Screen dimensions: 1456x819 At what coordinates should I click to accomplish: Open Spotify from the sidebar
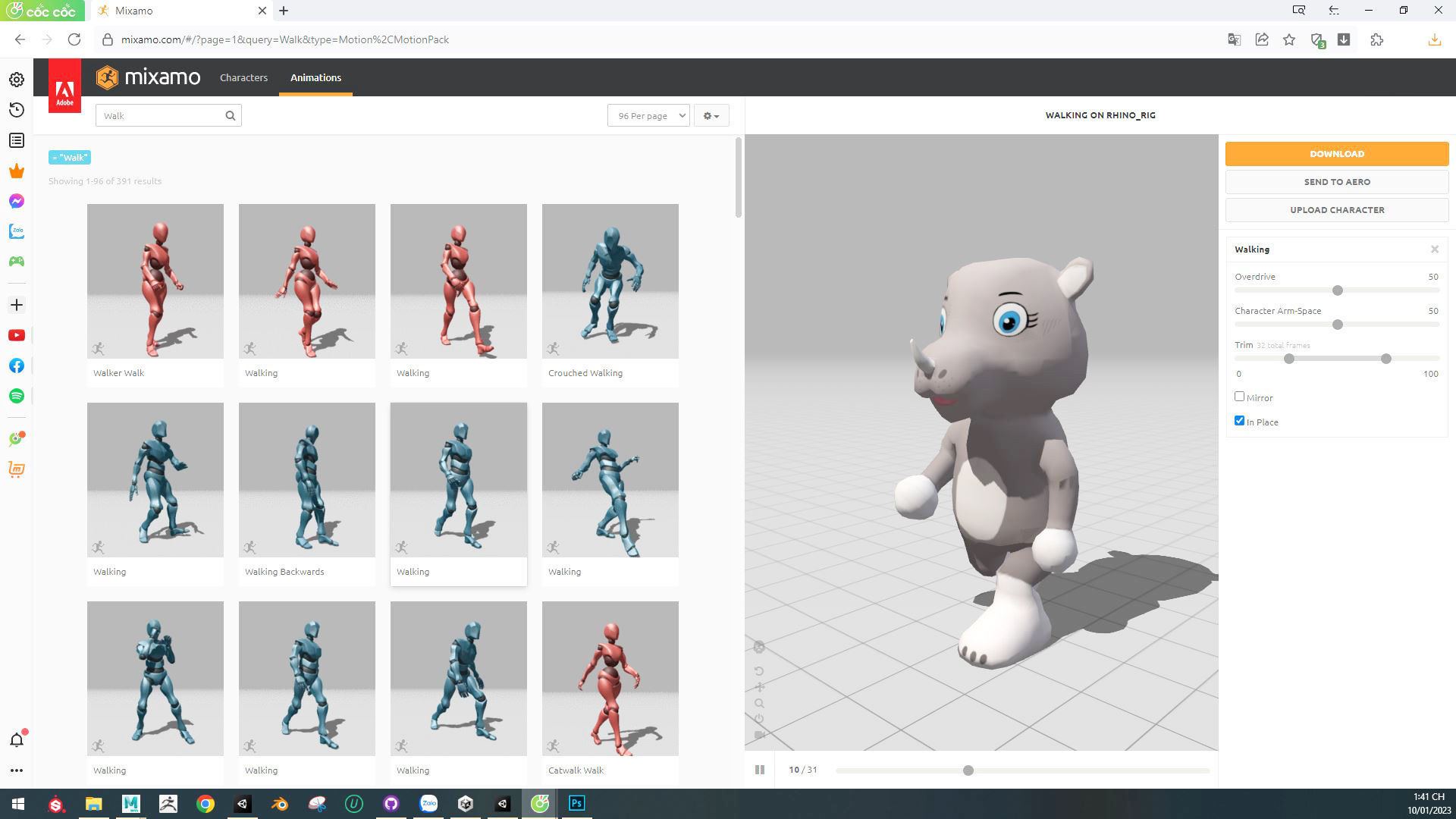[x=17, y=396]
